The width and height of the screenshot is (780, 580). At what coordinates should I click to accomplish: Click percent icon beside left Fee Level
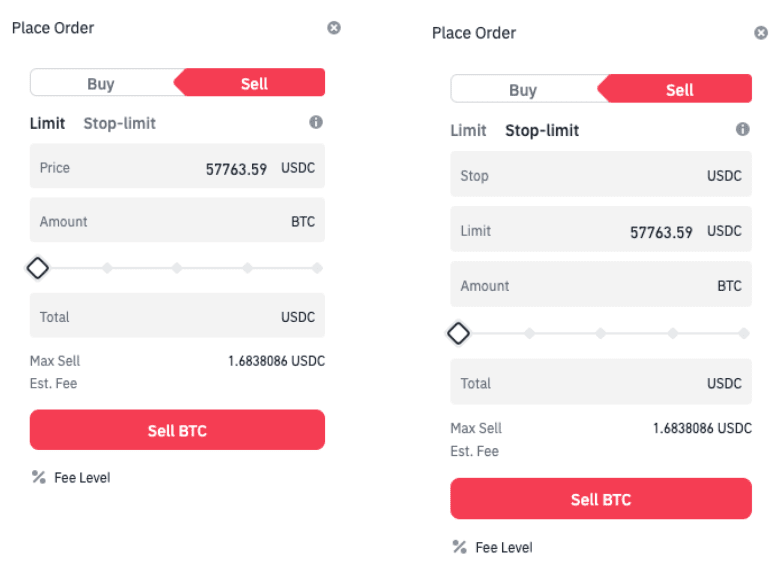pos(39,477)
